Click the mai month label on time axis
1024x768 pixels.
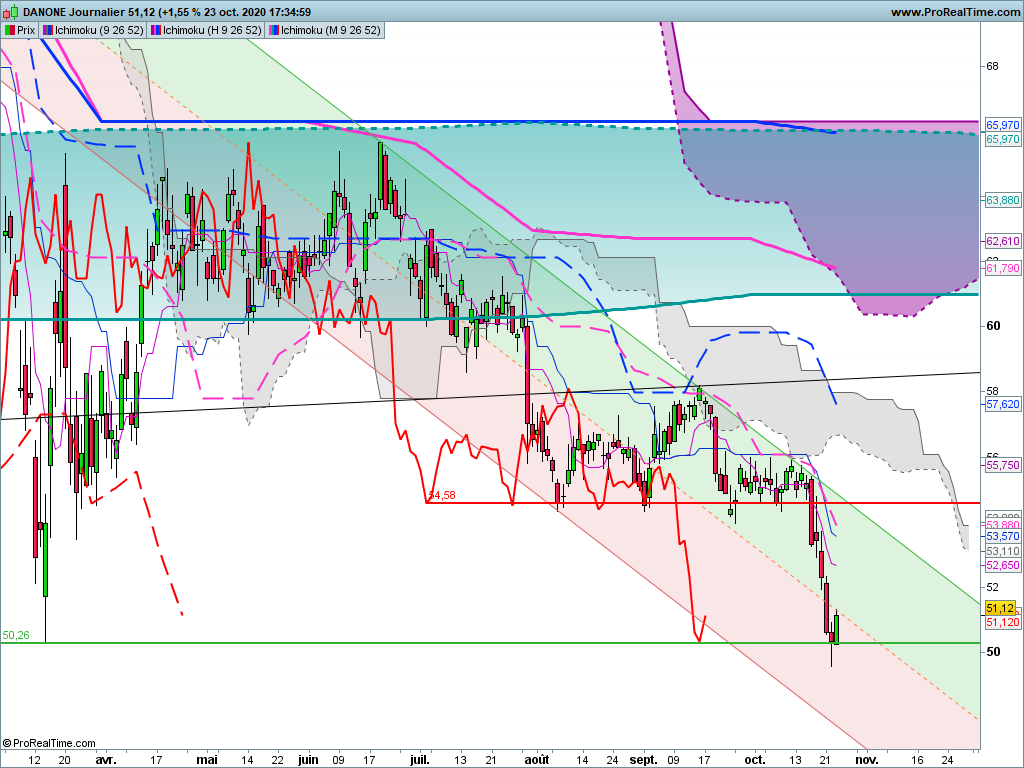(207, 760)
